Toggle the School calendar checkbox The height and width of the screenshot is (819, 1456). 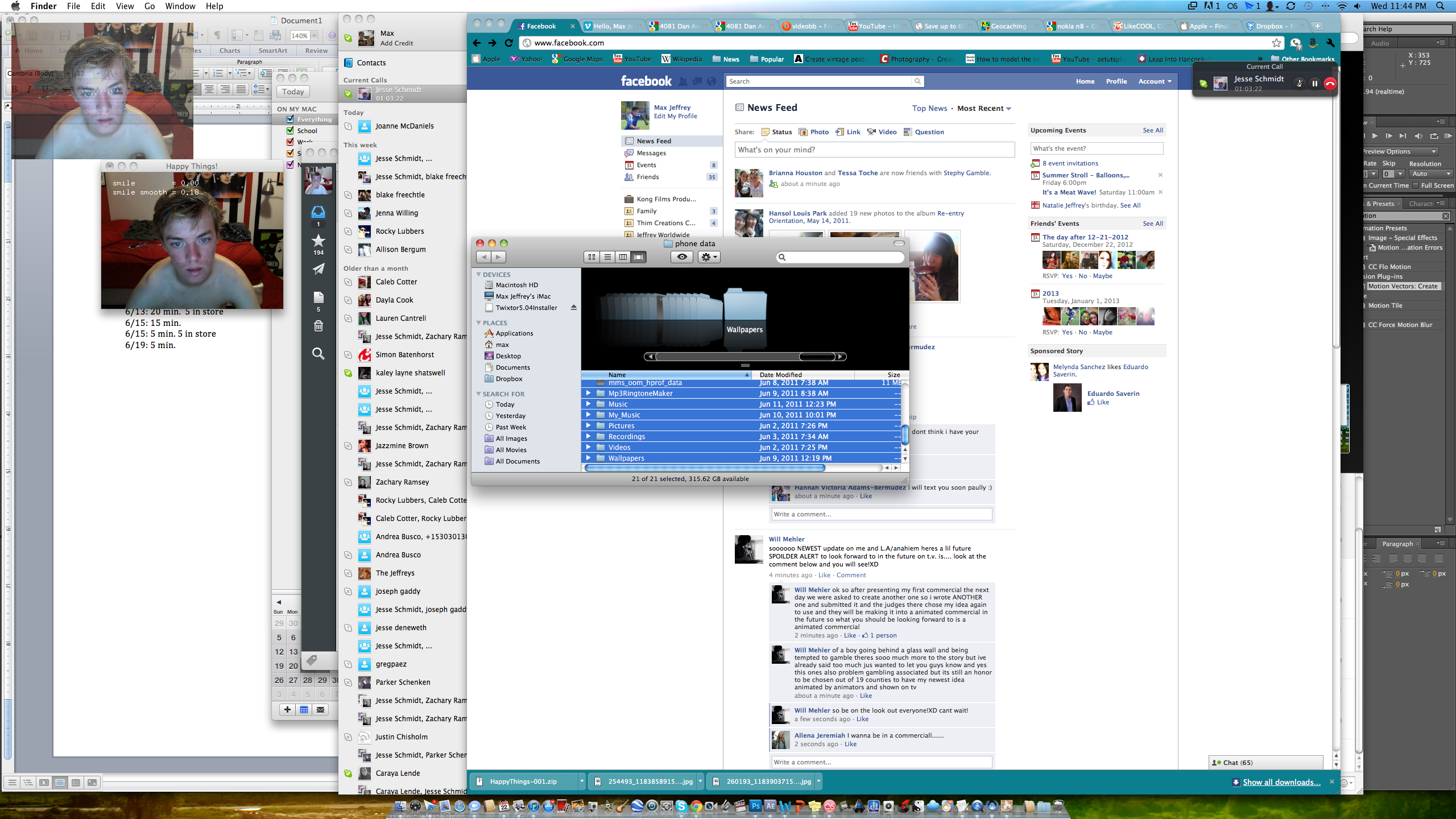[290, 131]
